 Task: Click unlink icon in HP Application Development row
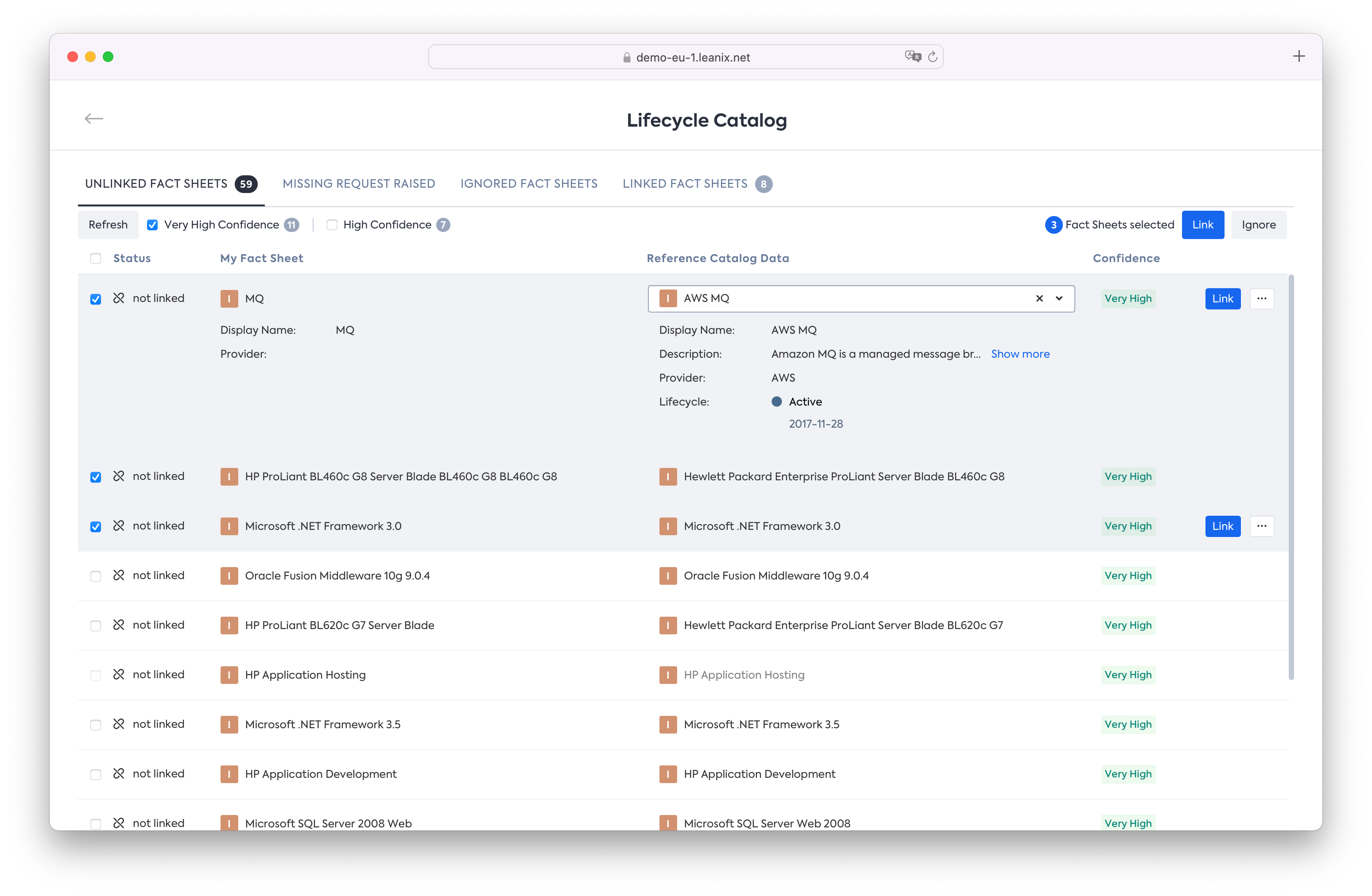click(x=119, y=773)
